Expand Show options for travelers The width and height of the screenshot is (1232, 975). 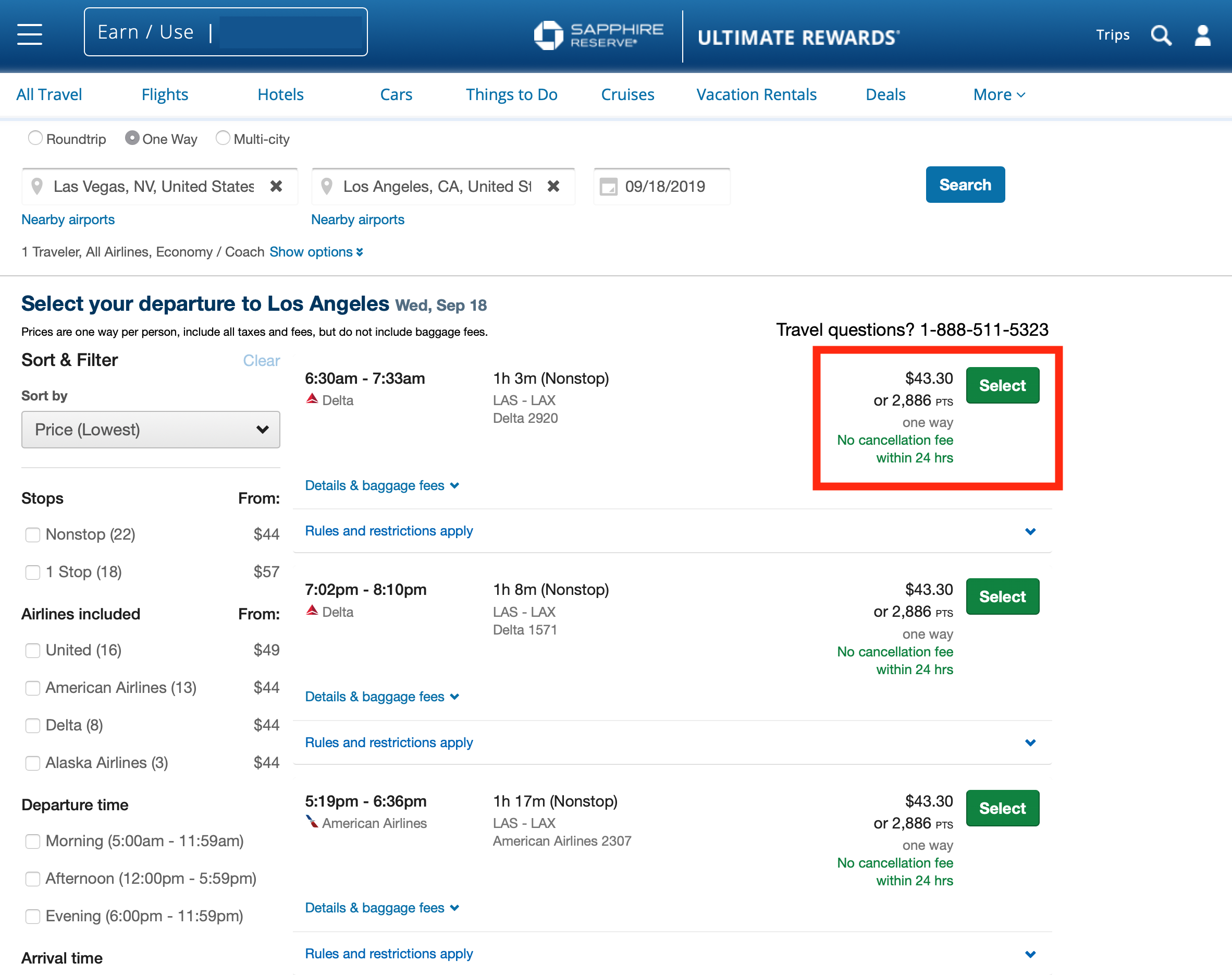pos(316,252)
